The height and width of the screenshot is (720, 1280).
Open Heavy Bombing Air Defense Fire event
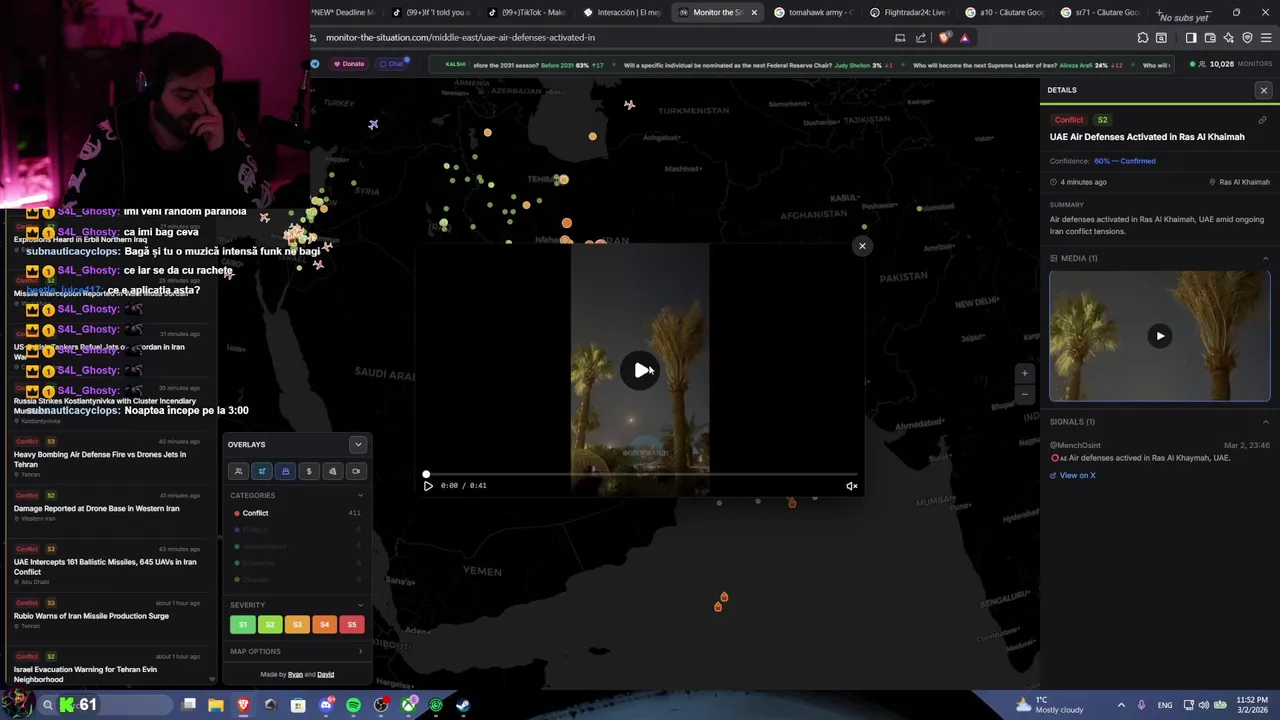(x=108, y=458)
